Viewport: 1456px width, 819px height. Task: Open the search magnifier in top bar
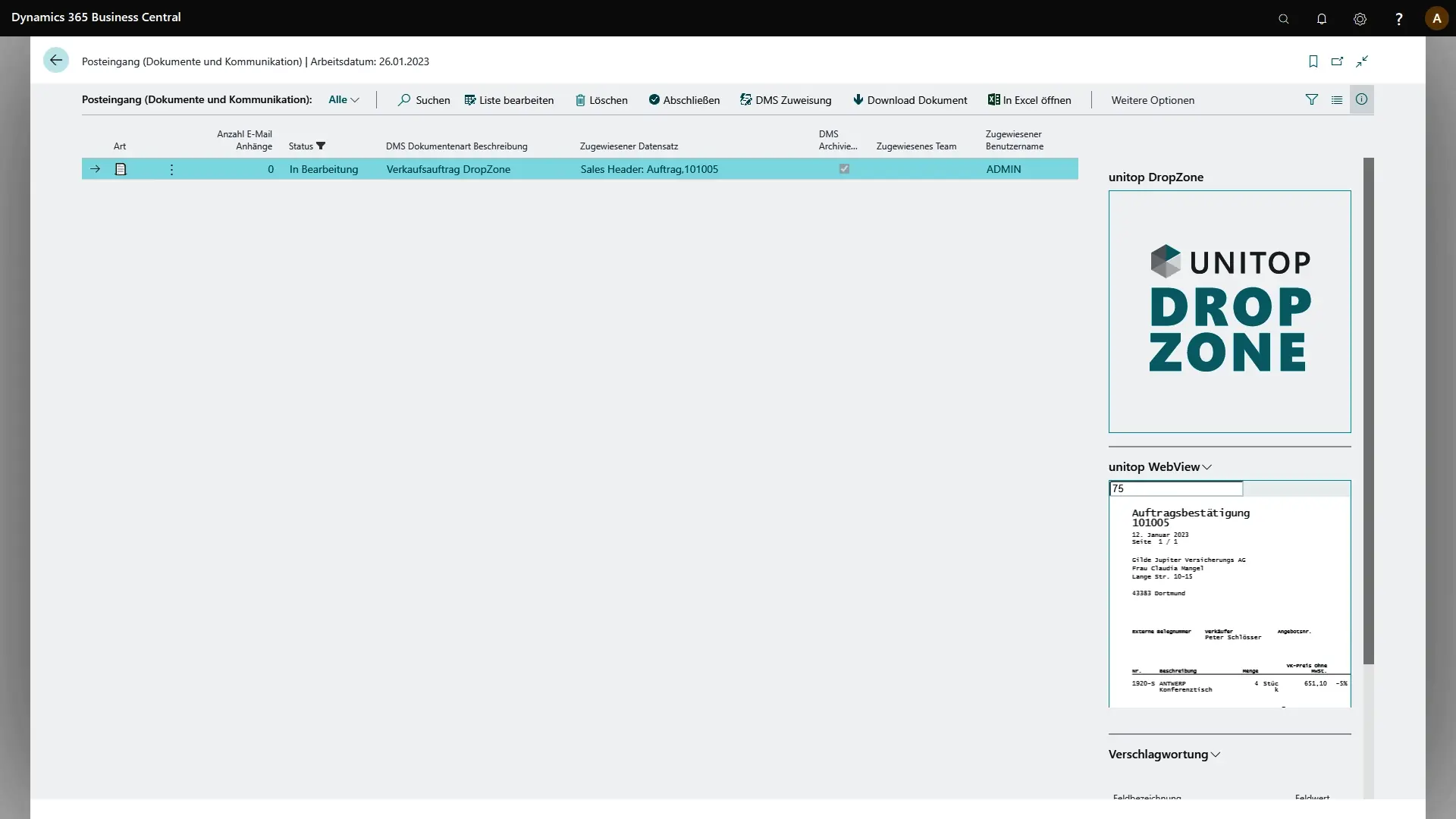coord(1284,19)
